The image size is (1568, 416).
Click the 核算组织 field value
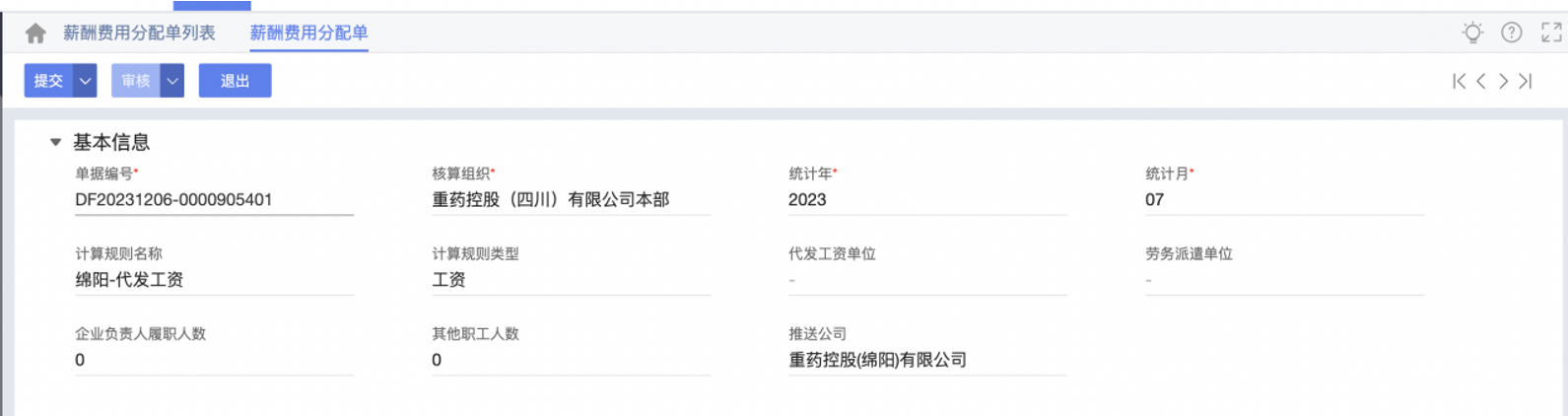(571, 199)
